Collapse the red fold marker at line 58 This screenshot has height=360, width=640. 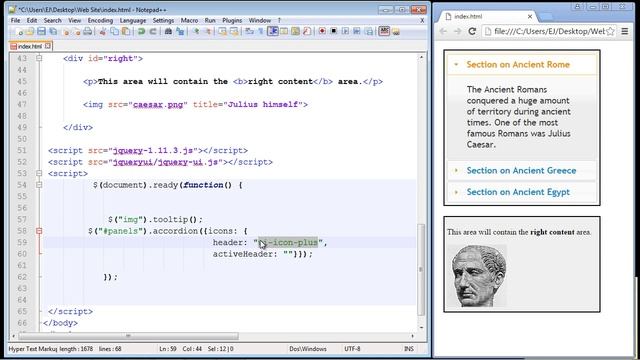click(x=39, y=231)
